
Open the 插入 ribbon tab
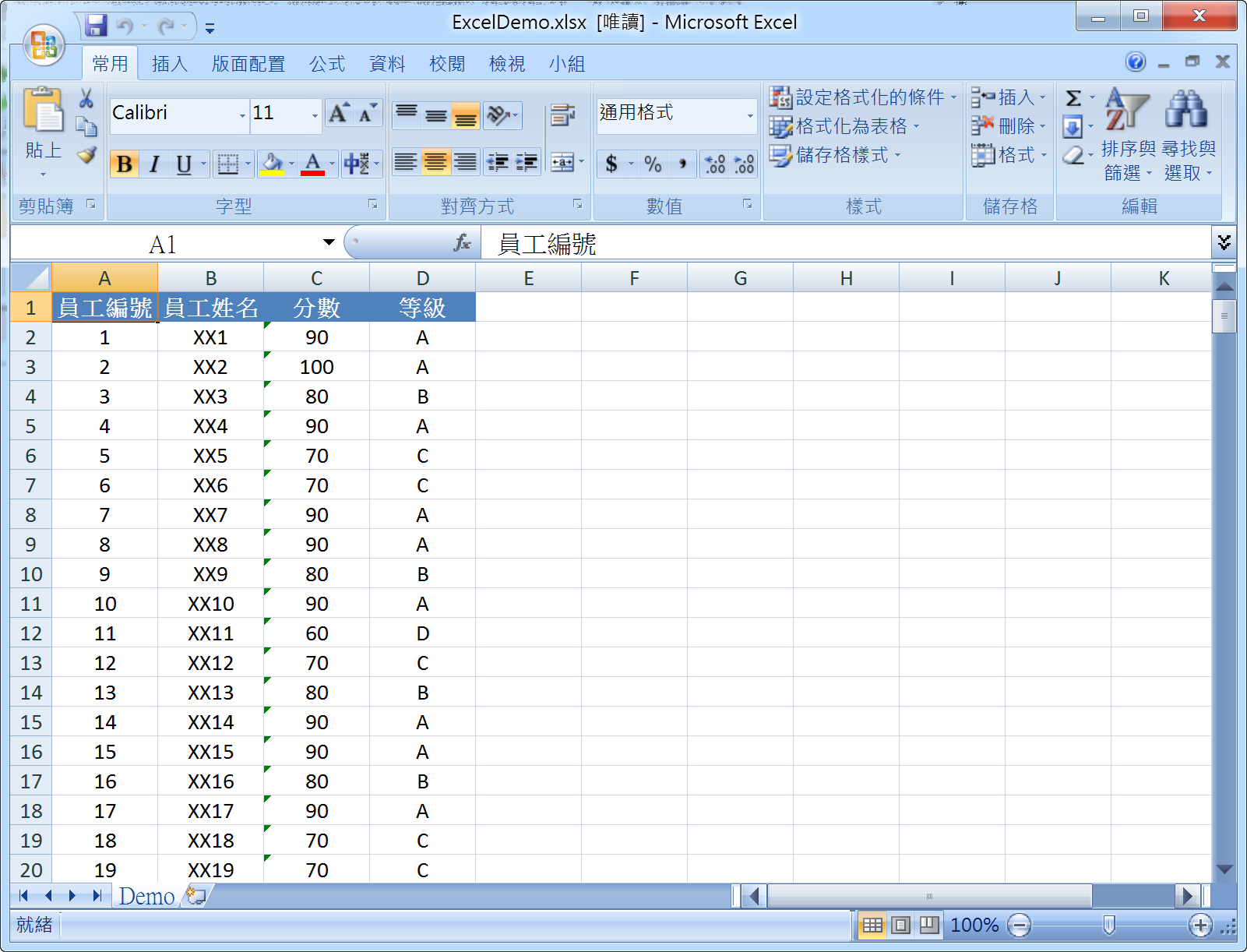pyautogui.click(x=170, y=64)
